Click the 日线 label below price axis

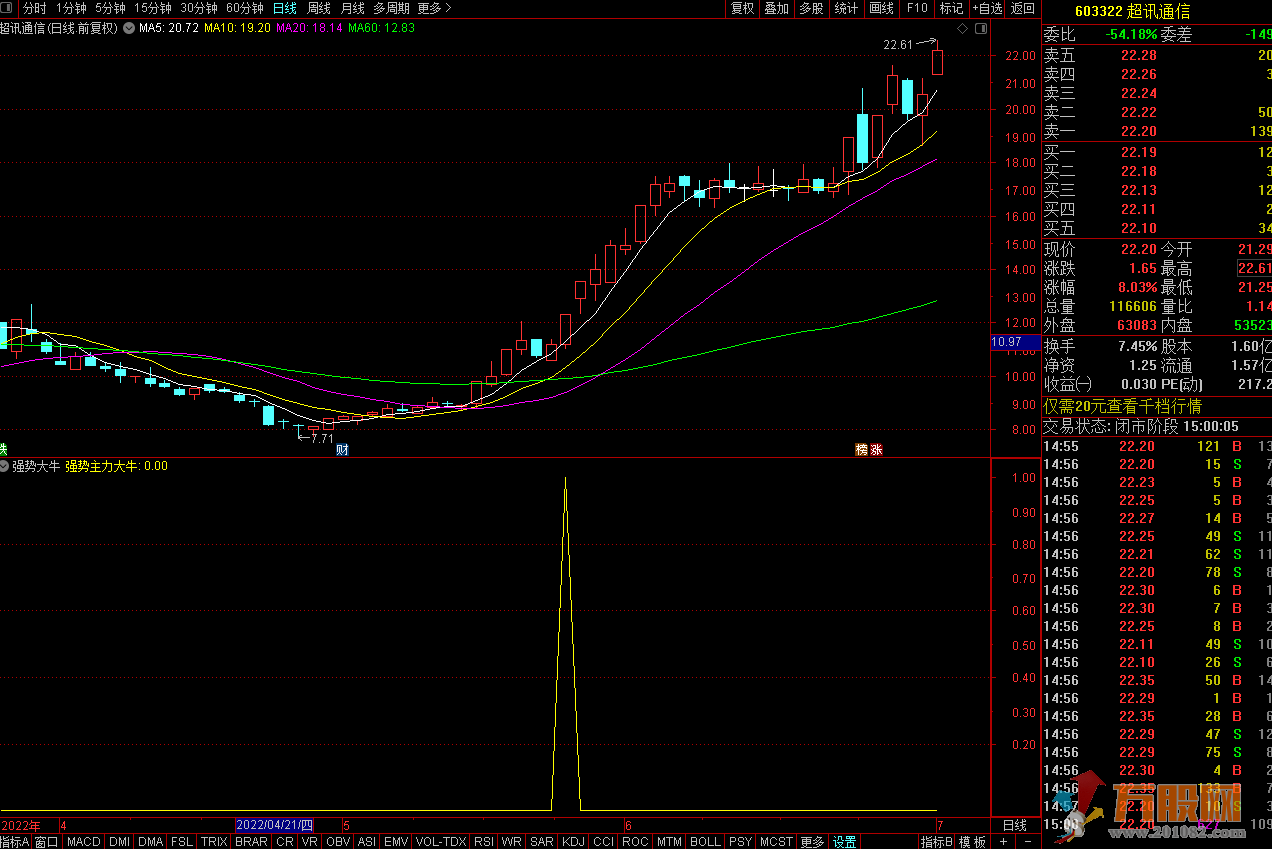point(1015,826)
